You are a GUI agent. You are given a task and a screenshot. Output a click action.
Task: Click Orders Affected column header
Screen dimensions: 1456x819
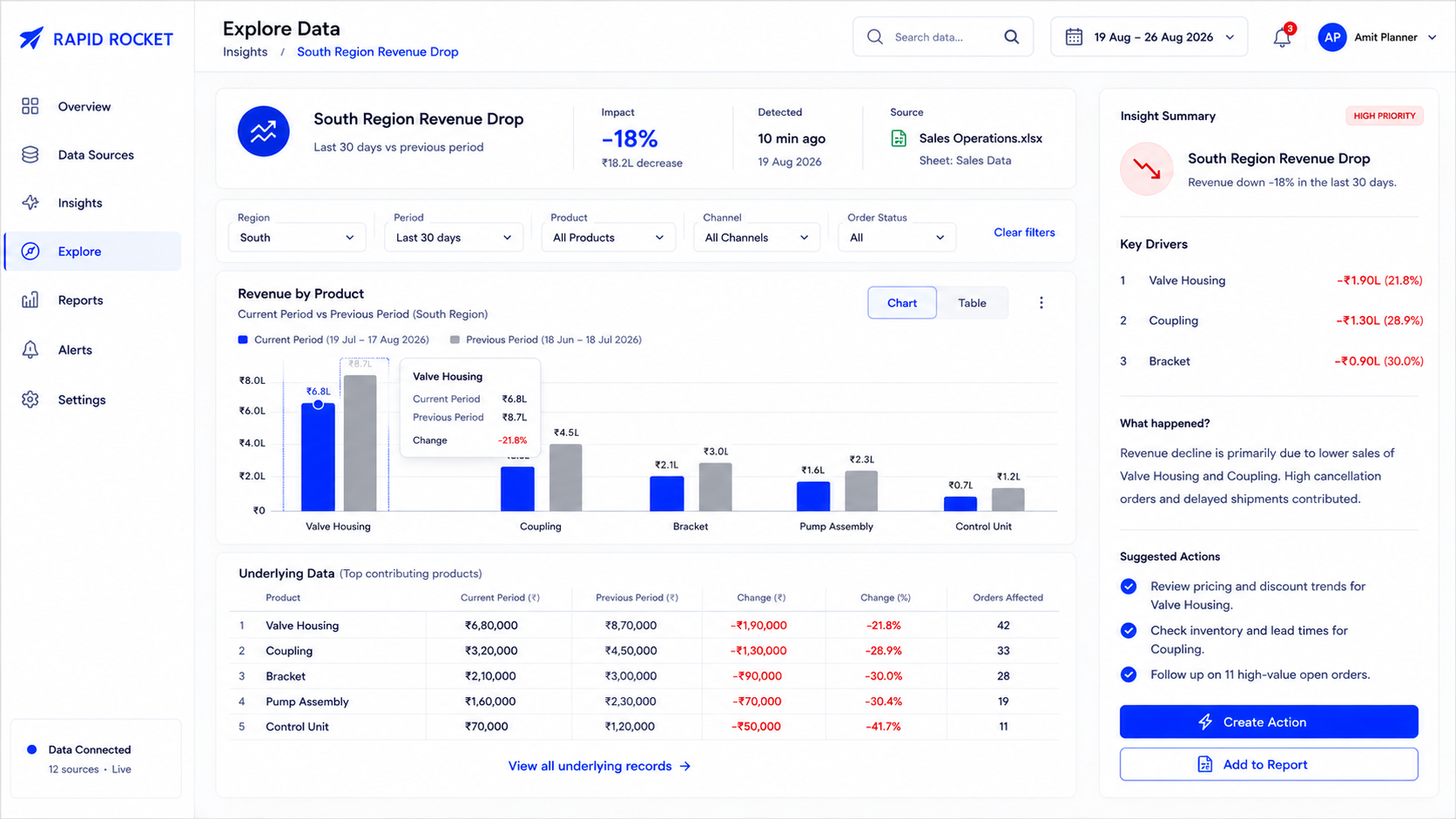point(1008,598)
